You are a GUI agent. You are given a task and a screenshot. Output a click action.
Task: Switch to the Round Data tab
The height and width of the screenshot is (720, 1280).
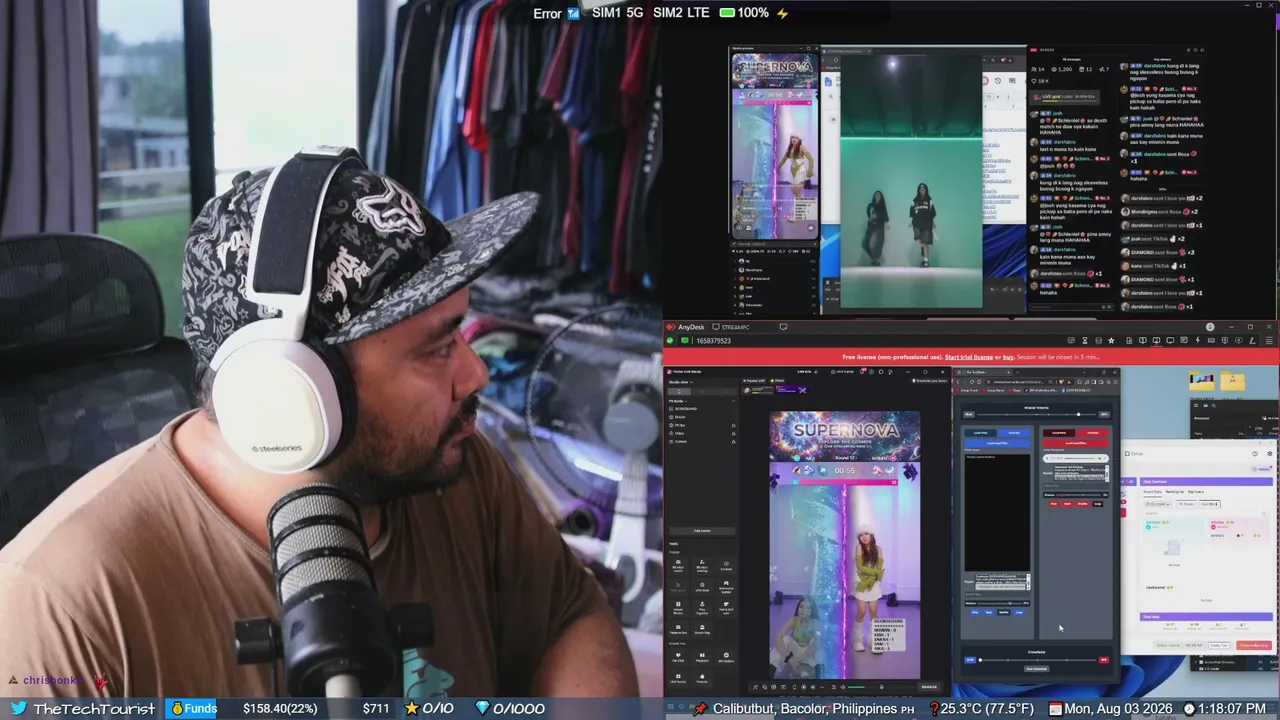click(1152, 491)
